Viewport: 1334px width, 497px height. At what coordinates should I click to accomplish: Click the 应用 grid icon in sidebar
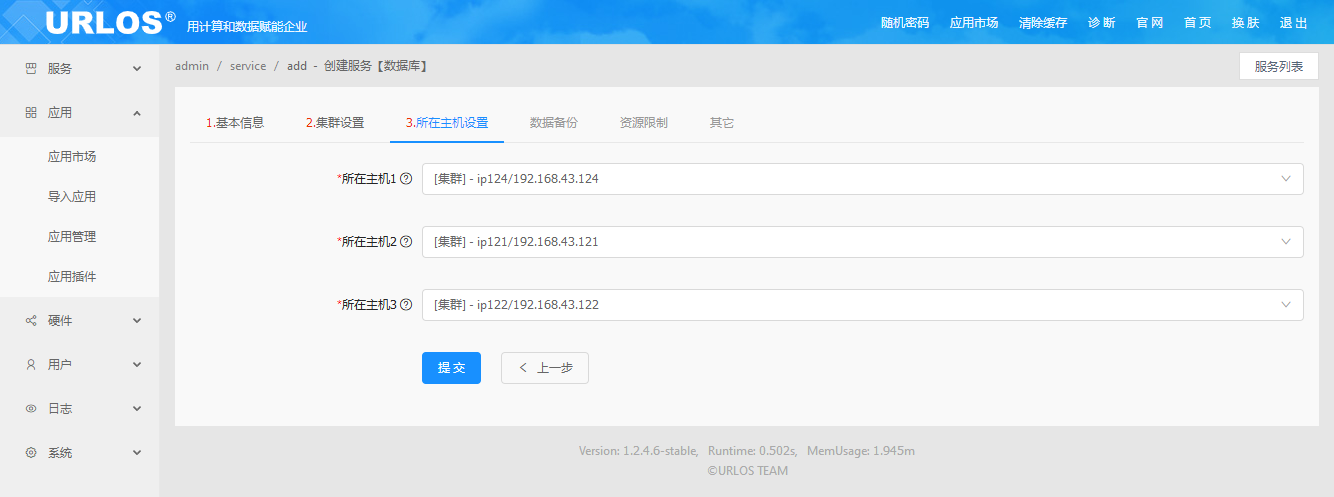(x=31, y=113)
